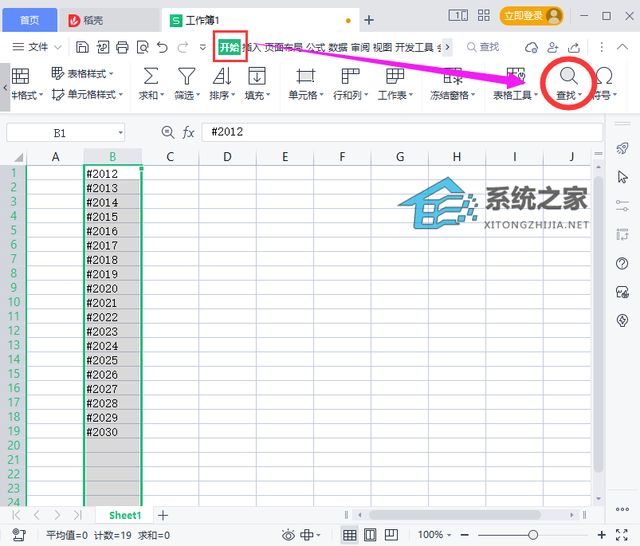This screenshot has width=640, height=546.
Task: Click the formula bar containing #2012
Action: click(x=402, y=132)
